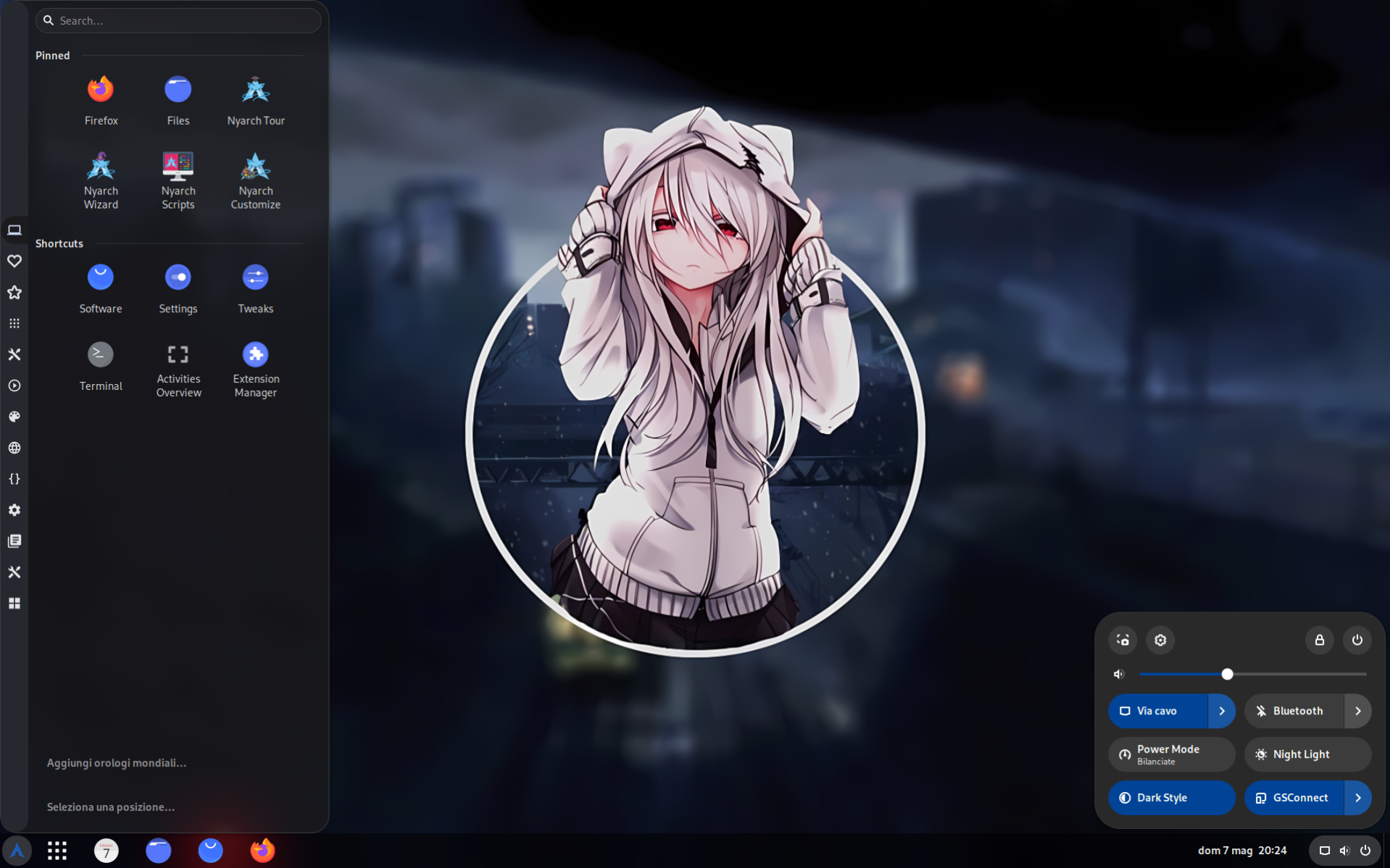Click the Activities Overview shortcut

pyautogui.click(x=178, y=369)
